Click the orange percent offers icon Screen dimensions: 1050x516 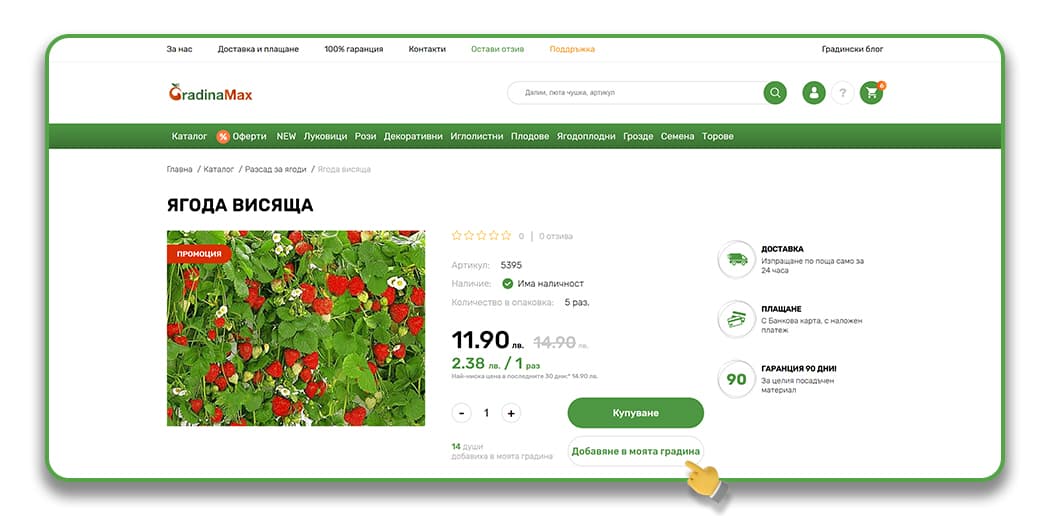[223, 137]
